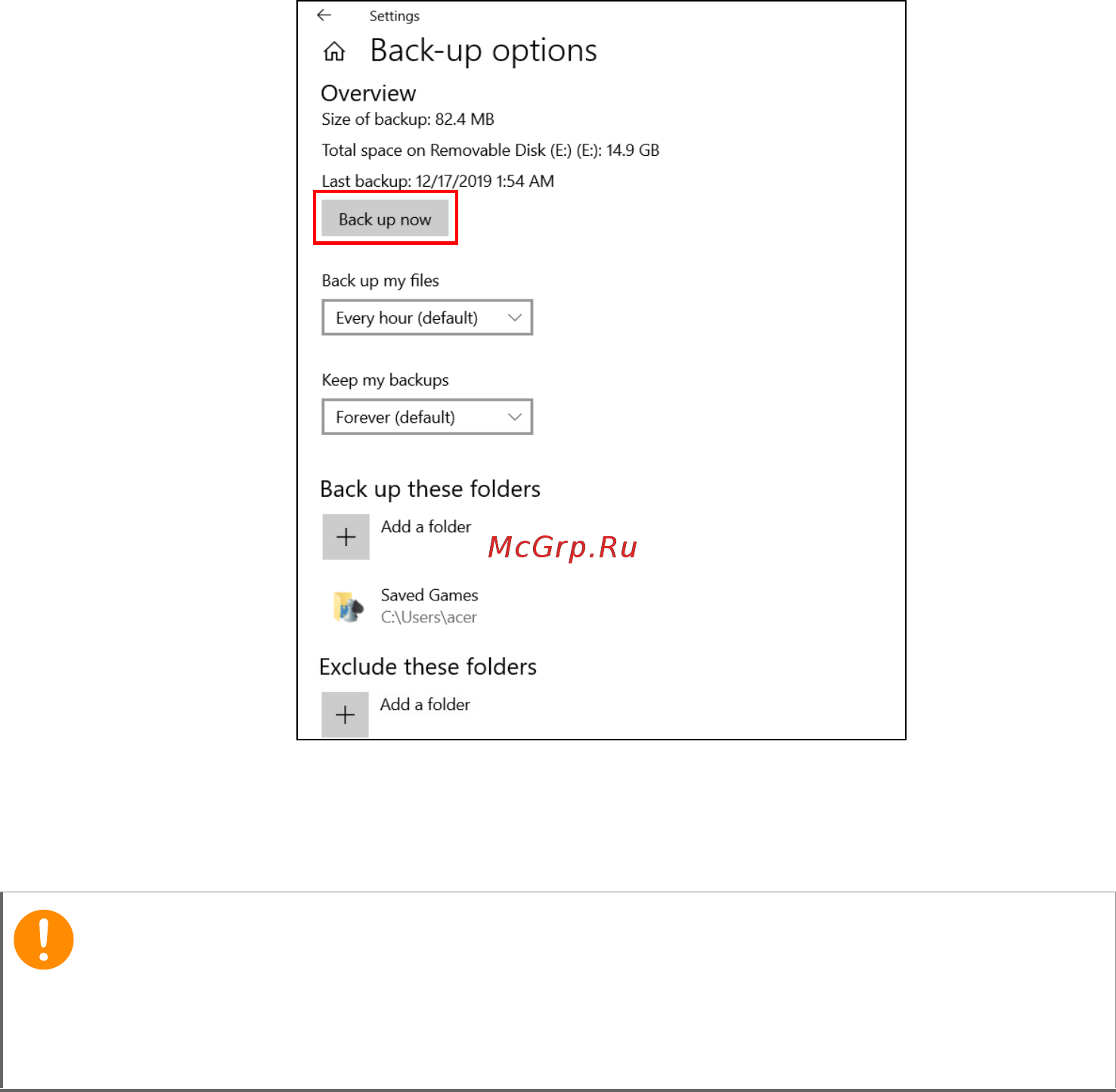The image size is (1116, 1092).
Task: Click the Back up now button
Action: [385, 219]
